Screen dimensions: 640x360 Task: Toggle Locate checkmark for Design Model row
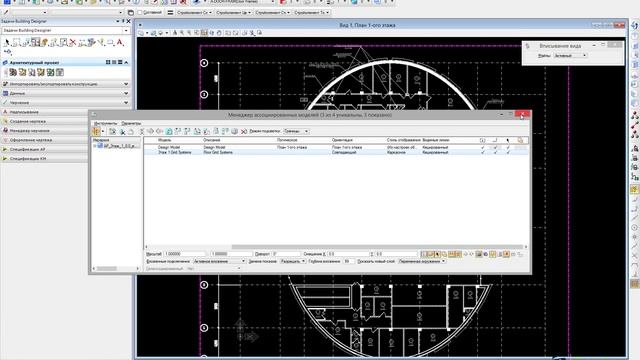coord(508,147)
